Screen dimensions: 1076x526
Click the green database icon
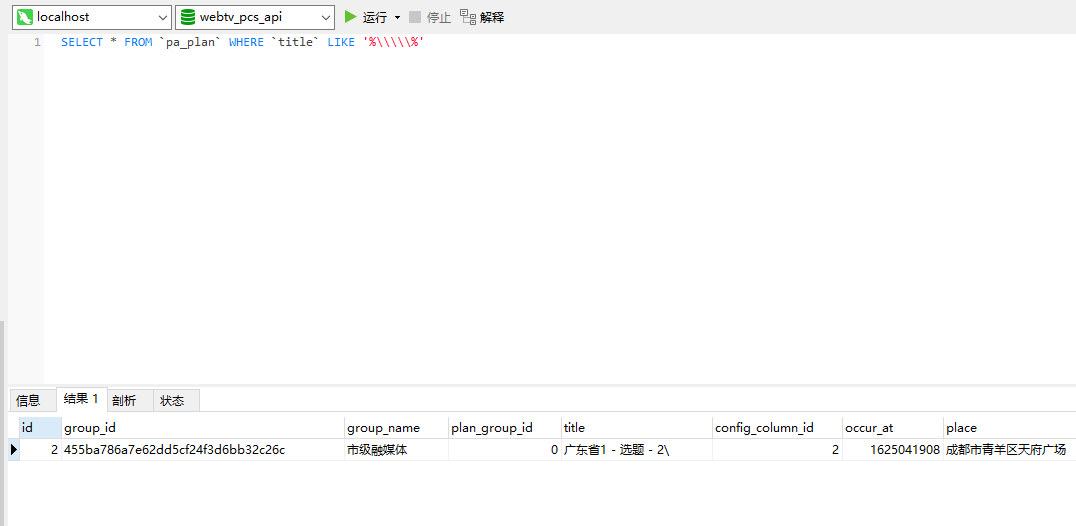click(188, 17)
